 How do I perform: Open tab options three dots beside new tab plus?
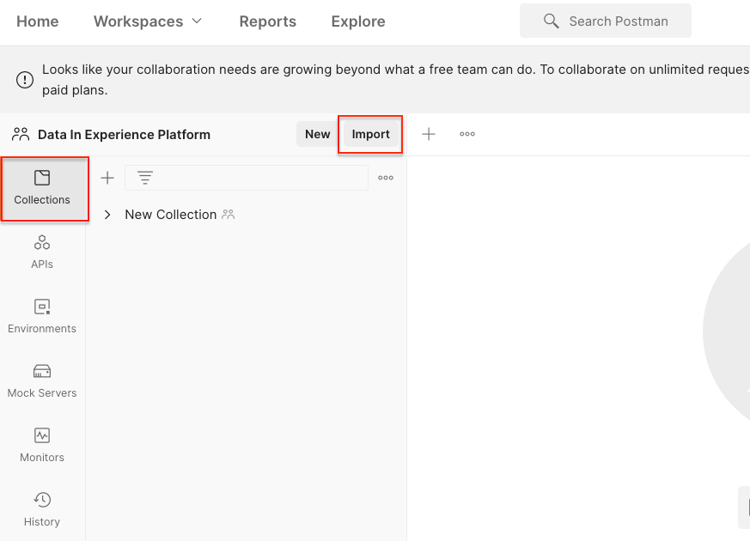467,134
